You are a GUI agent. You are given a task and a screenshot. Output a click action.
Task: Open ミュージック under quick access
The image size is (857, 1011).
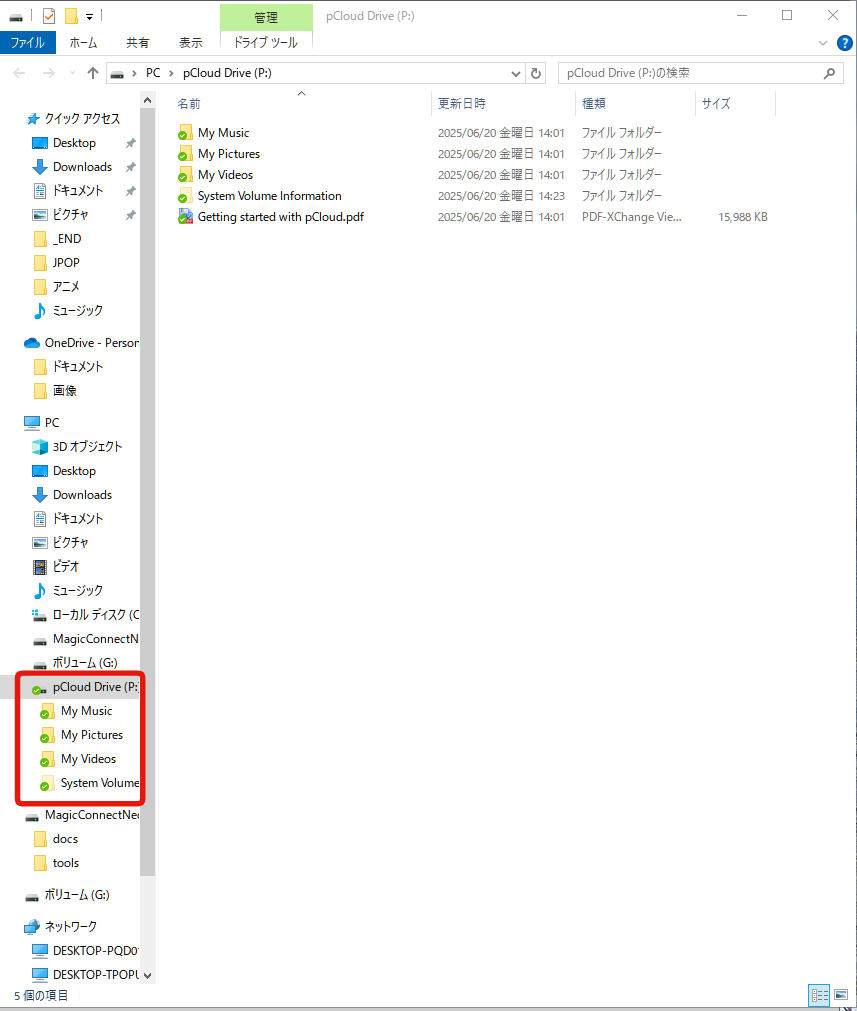(x=77, y=311)
